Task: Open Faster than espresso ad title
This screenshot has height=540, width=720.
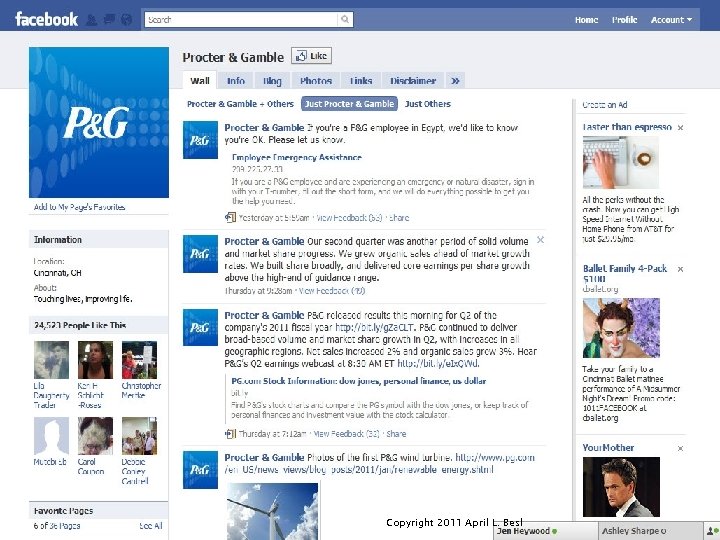Action: (x=627, y=127)
